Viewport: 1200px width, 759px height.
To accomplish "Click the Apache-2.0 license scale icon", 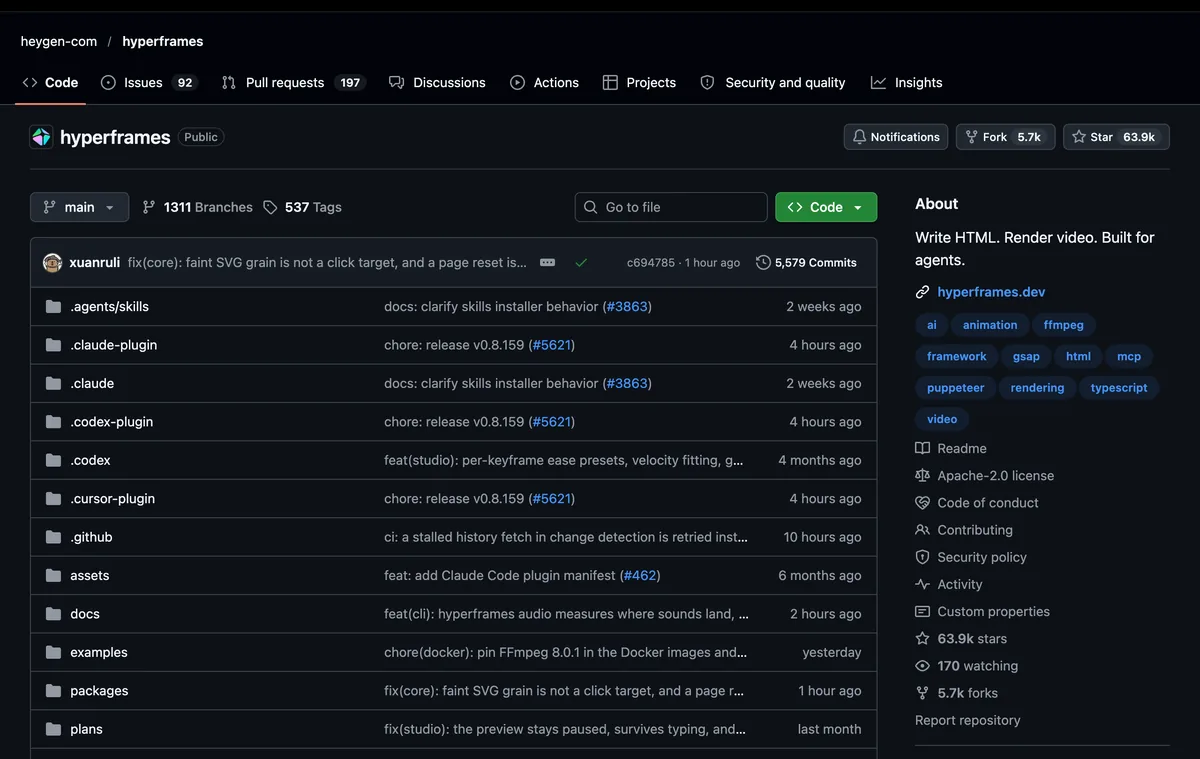I will [x=922, y=476].
